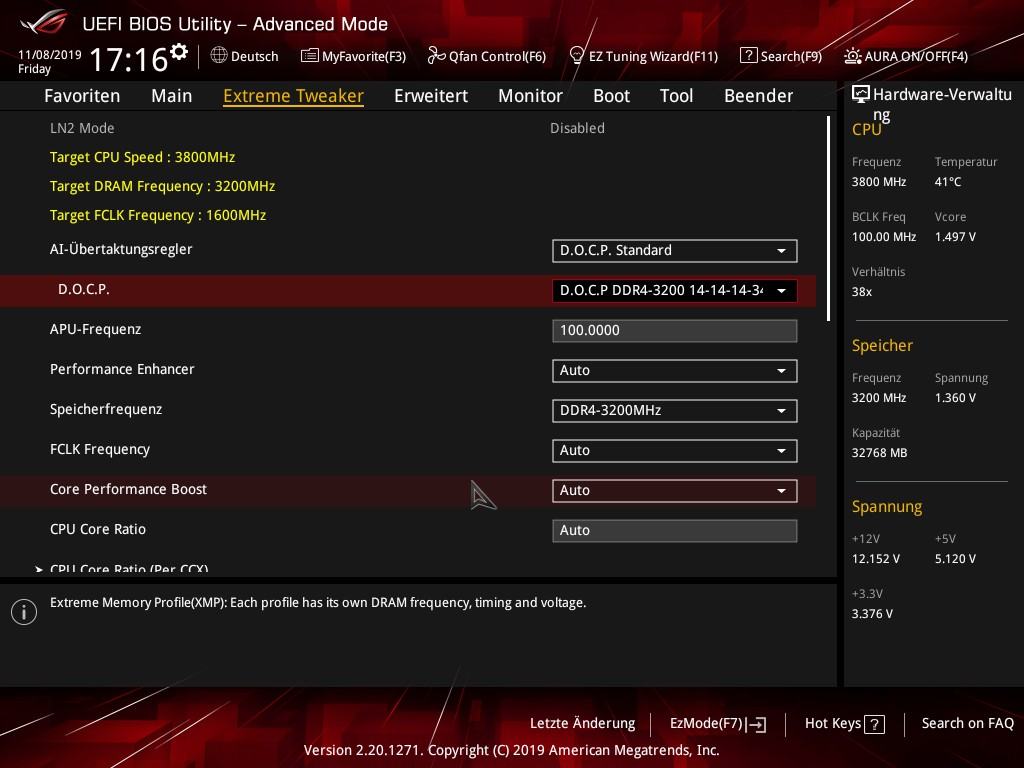Open Boot tab

pyautogui.click(x=611, y=96)
